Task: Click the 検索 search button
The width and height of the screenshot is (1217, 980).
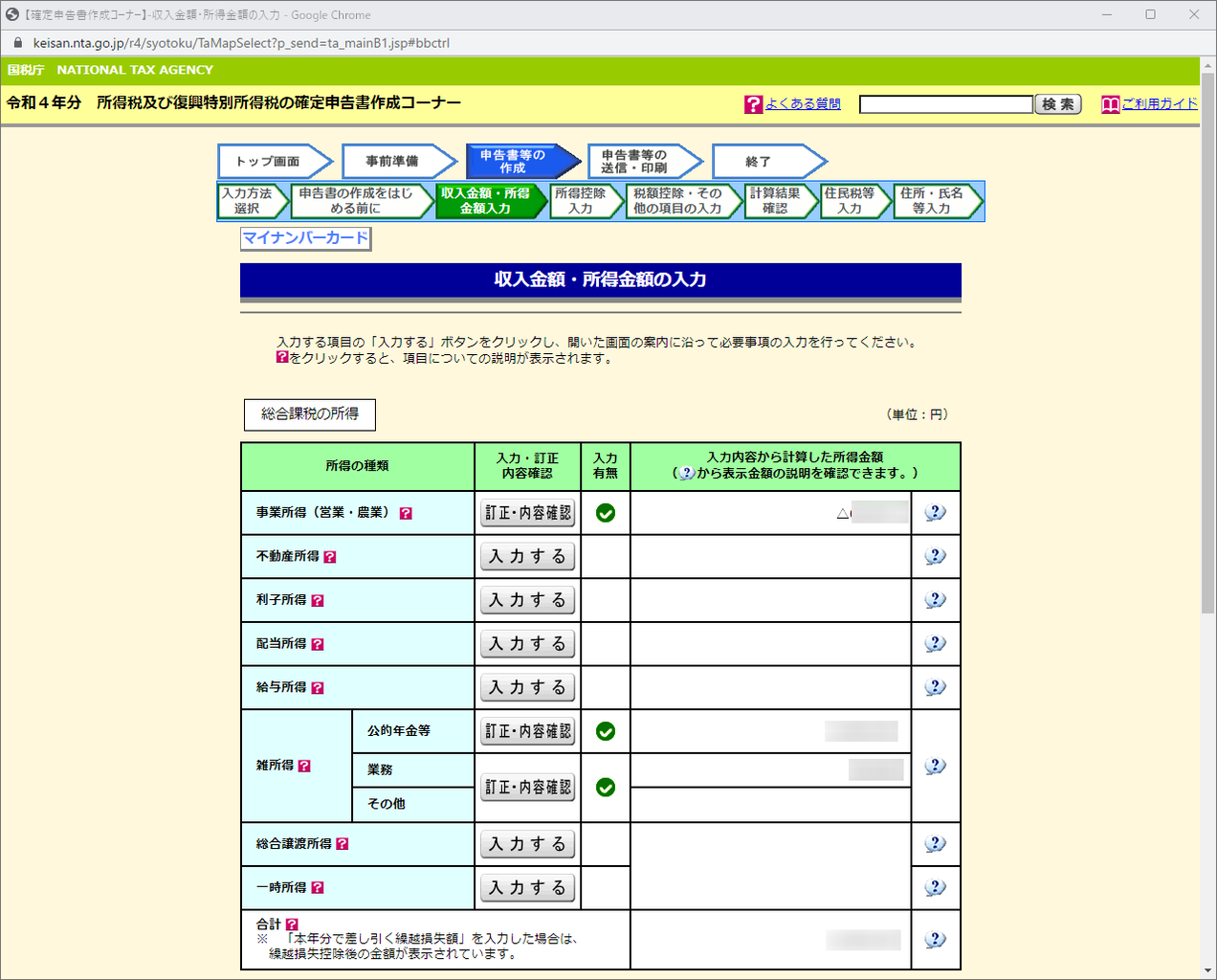Action: (x=1058, y=104)
